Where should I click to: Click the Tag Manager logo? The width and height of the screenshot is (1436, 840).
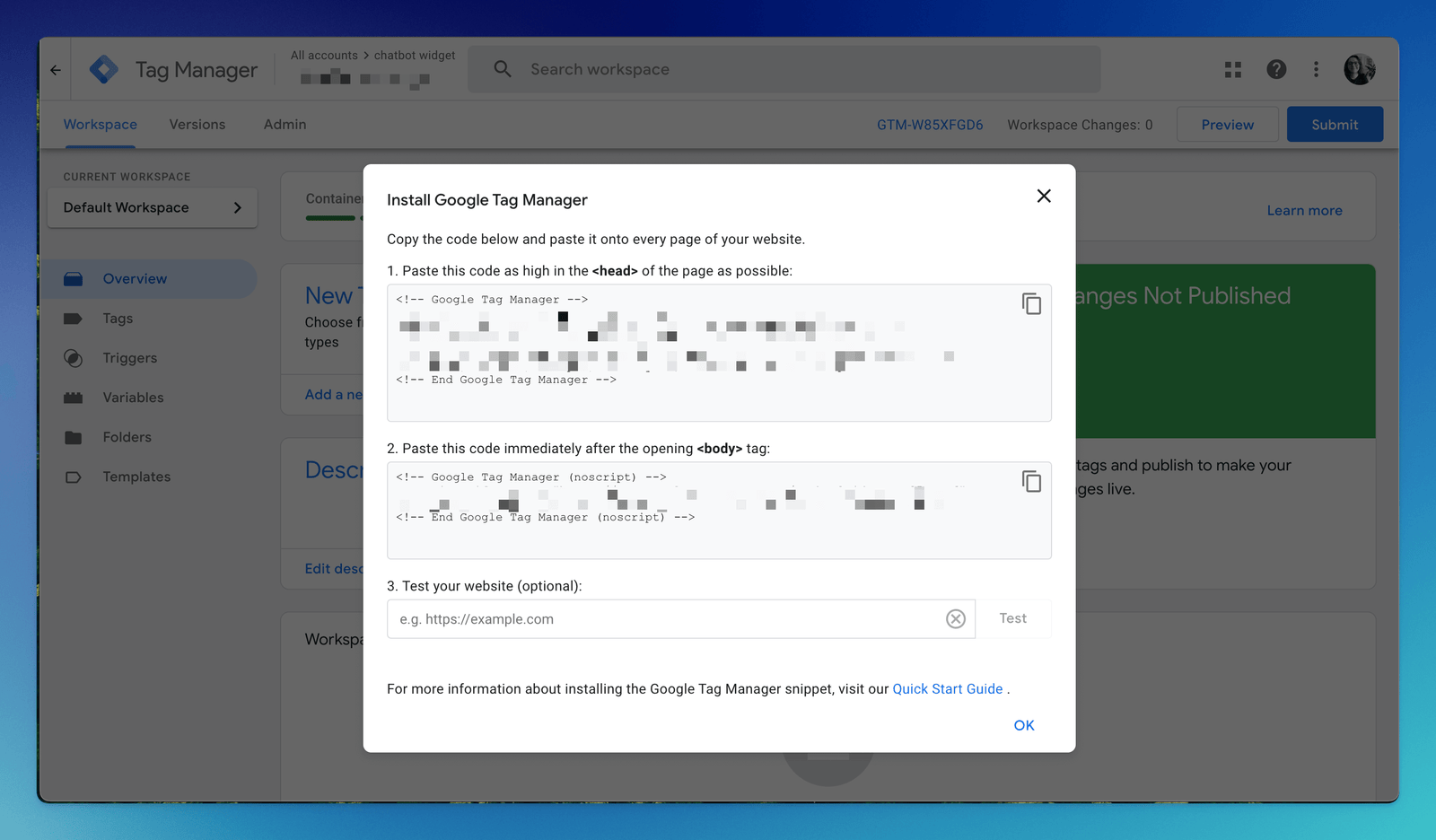pos(104,70)
